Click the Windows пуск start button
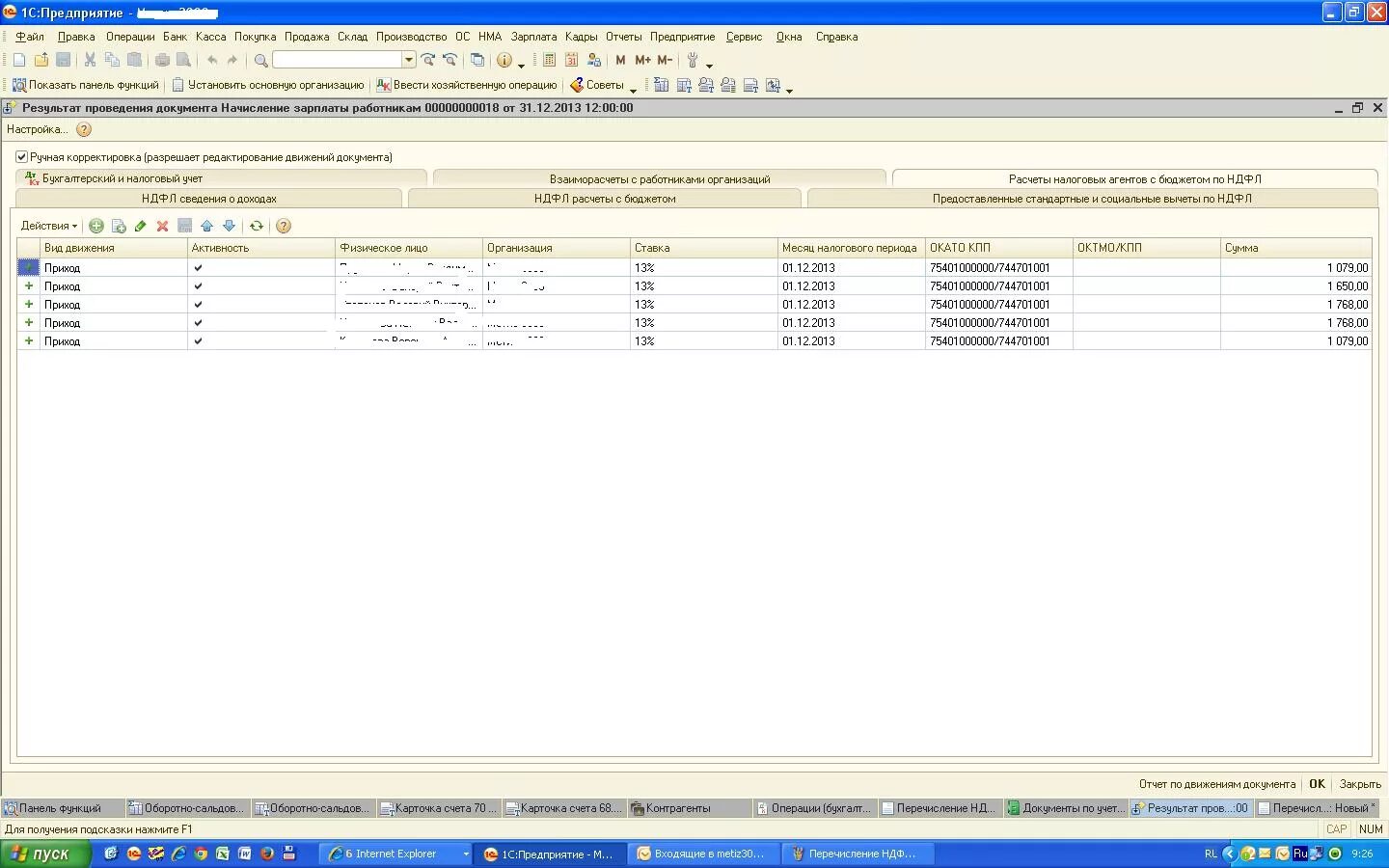This screenshot has width=1389, height=868. (45, 854)
